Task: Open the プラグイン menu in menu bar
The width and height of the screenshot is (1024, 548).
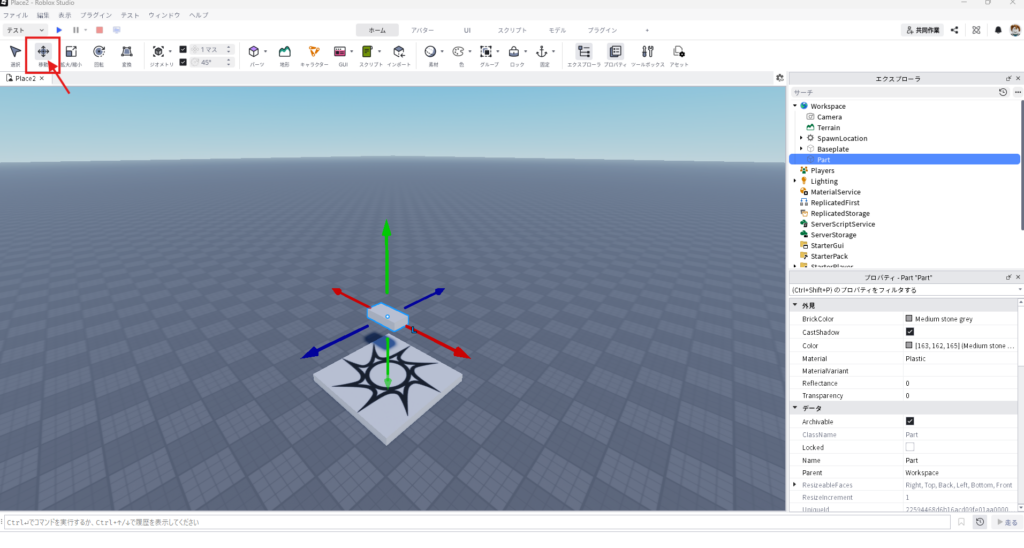Action: (x=96, y=16)
